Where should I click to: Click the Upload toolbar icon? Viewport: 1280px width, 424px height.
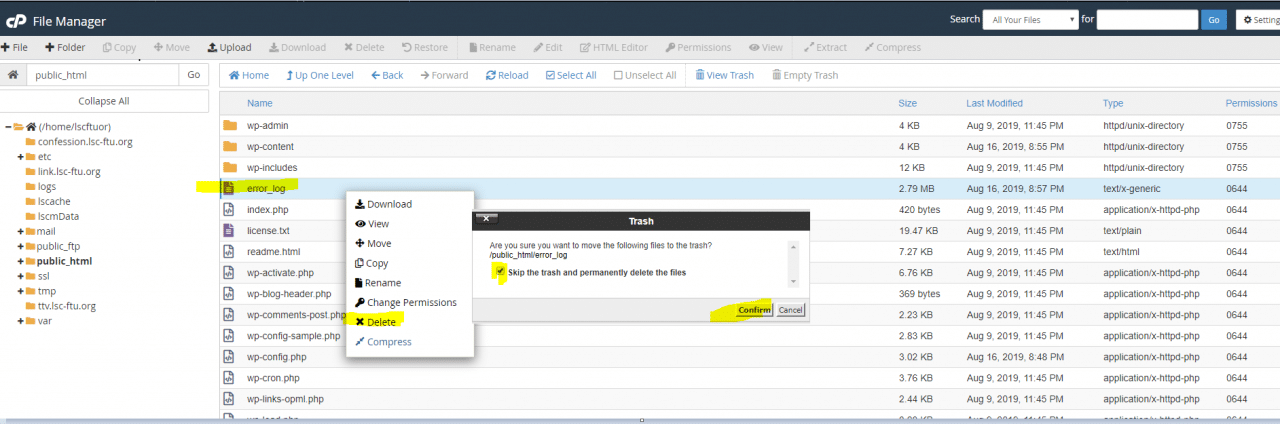point(212,47)
